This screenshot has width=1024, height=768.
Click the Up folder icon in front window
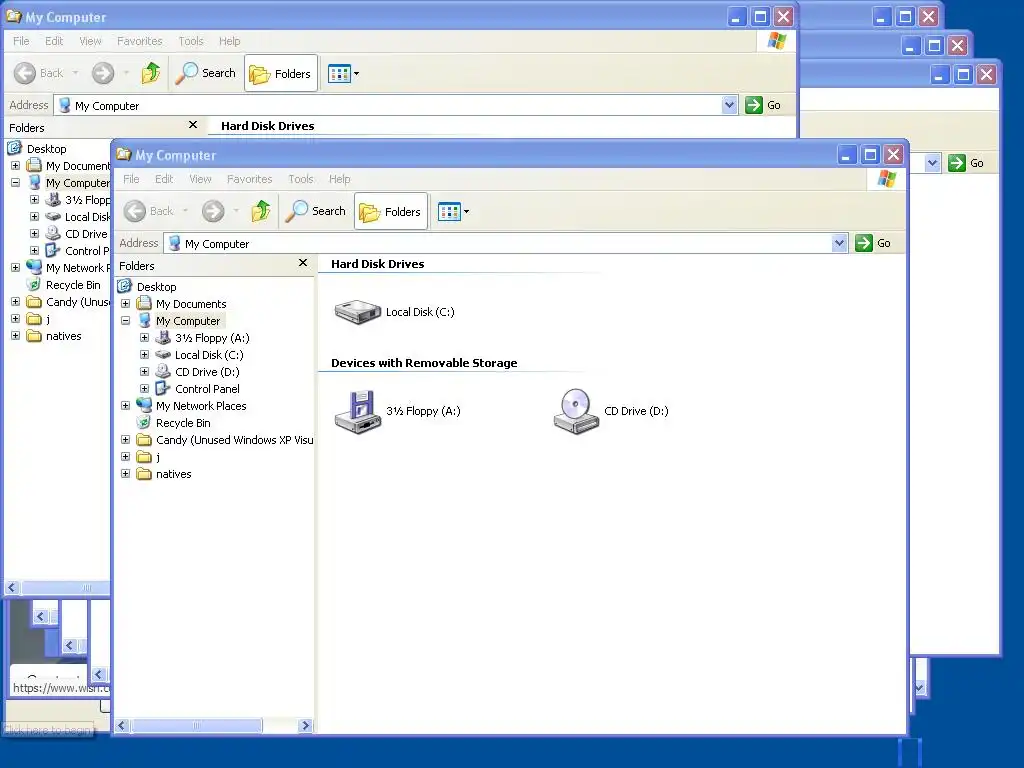(x=261, y=211)
